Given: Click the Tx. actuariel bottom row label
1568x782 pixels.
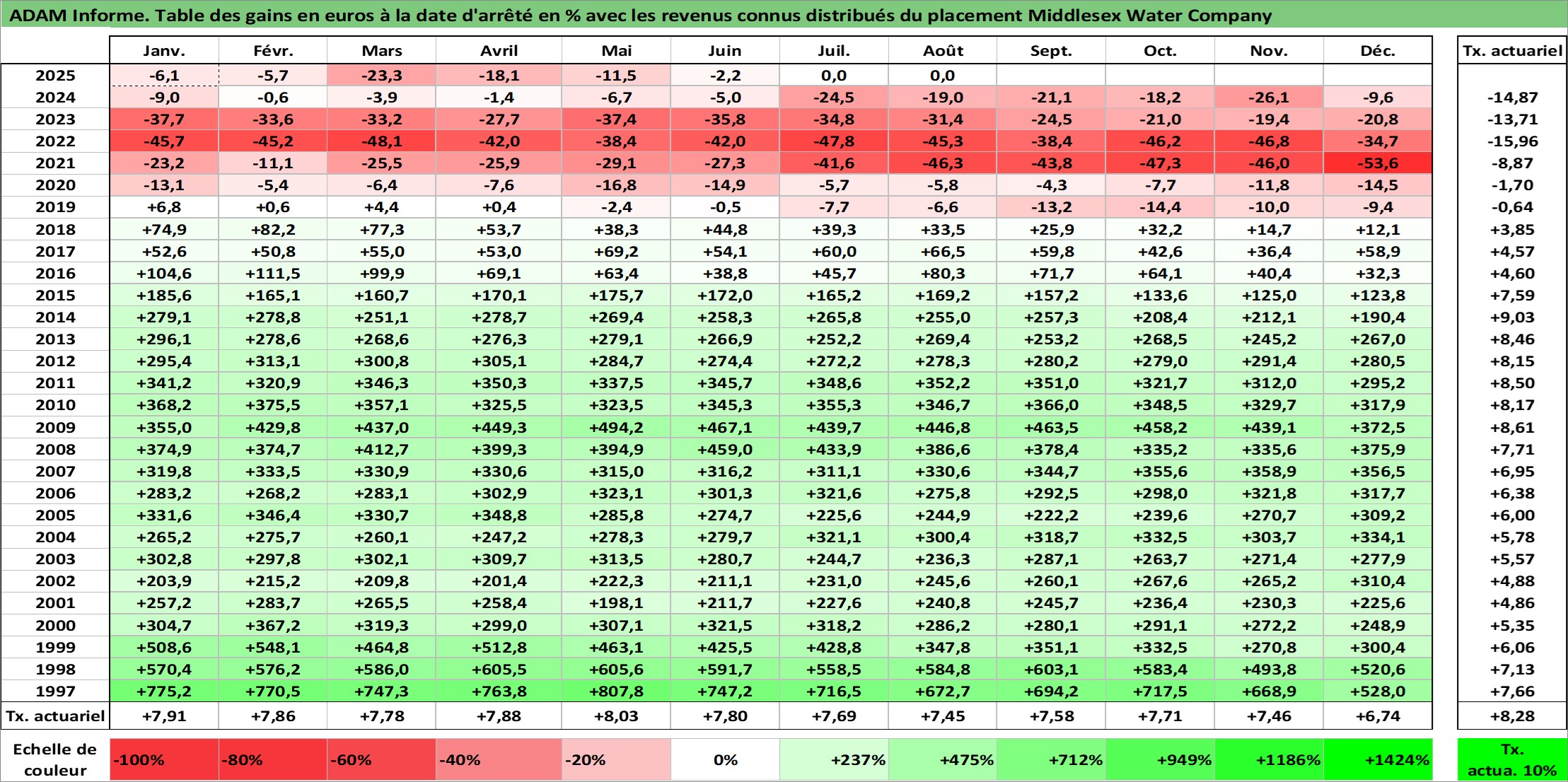Looking at the screenshot, I should pos(55,716).
